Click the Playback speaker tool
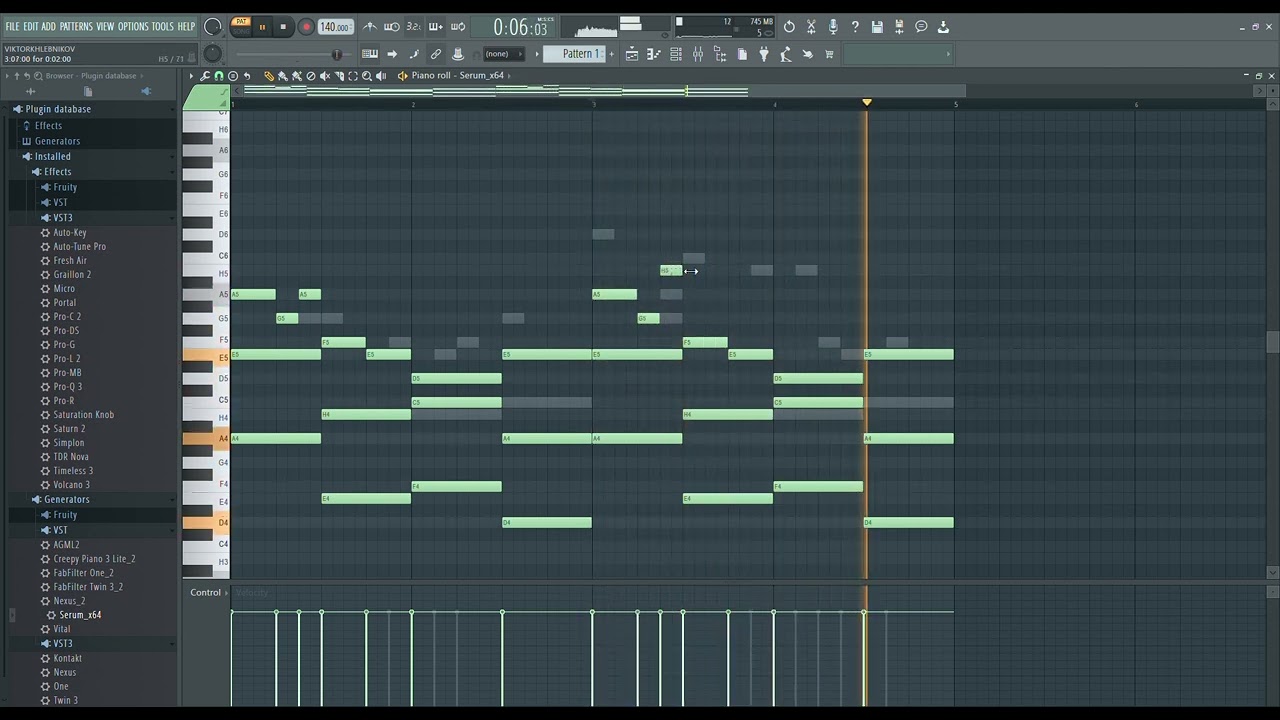 (x=381, y=76)
